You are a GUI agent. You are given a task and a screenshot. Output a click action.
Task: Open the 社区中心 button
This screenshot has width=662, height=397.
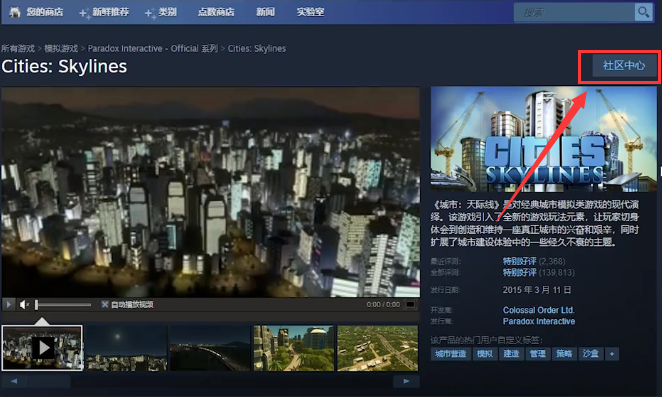pos(624,65)
